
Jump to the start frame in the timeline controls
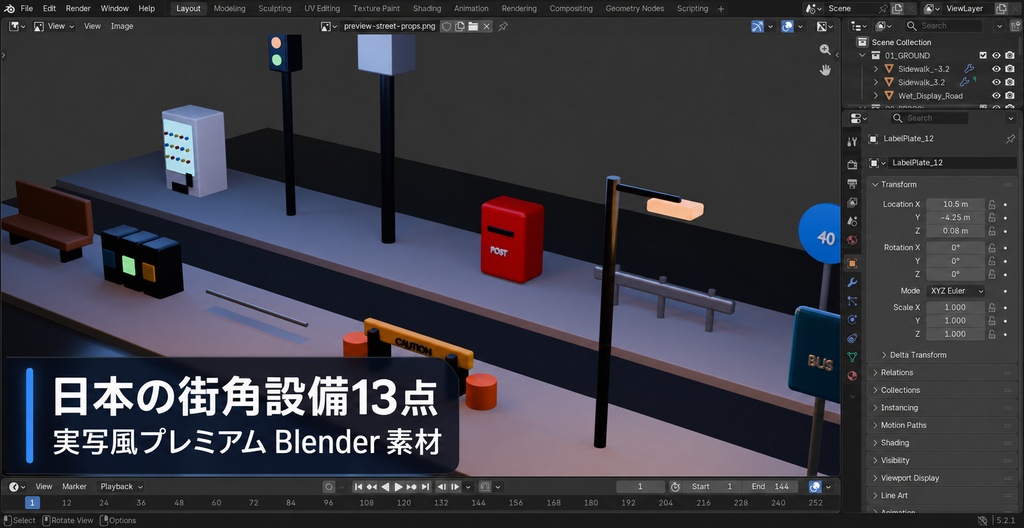click(359, 487)
